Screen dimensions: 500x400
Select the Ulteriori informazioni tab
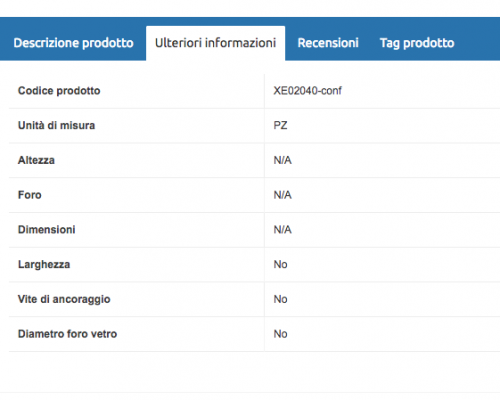click(x=215, y=43)
